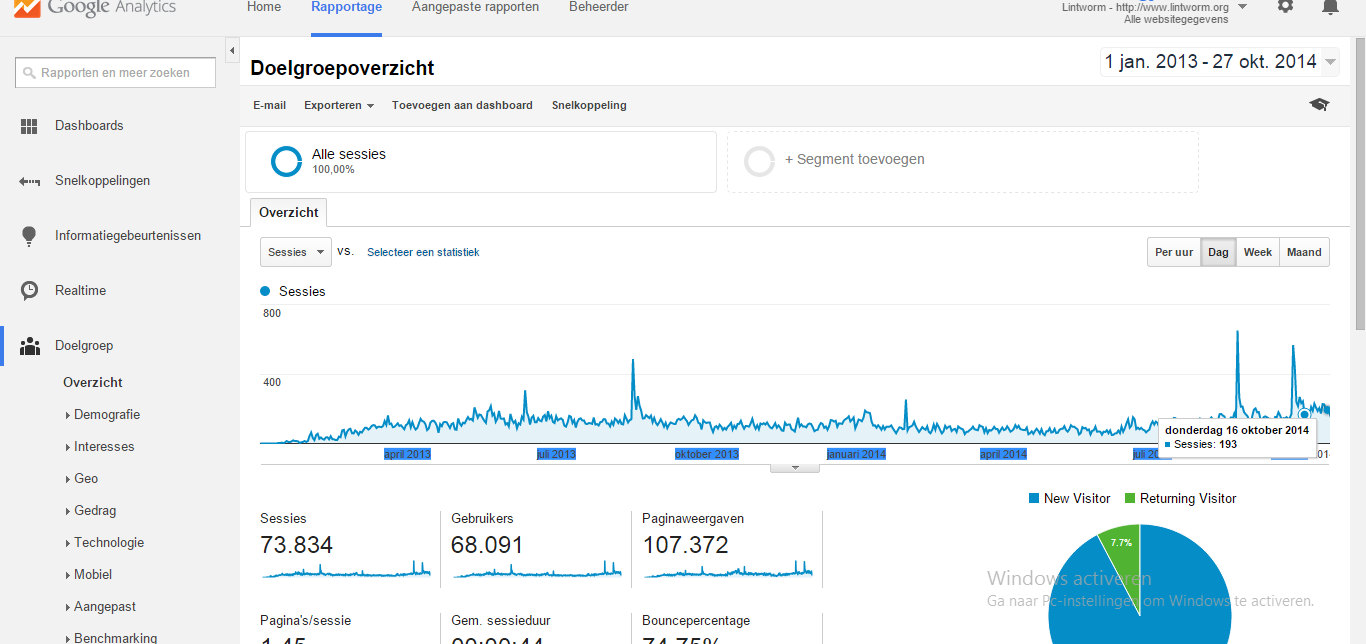Click the New Visitor legend swatch
This screenshot has width=1366, height=644.
[1034, 498]
